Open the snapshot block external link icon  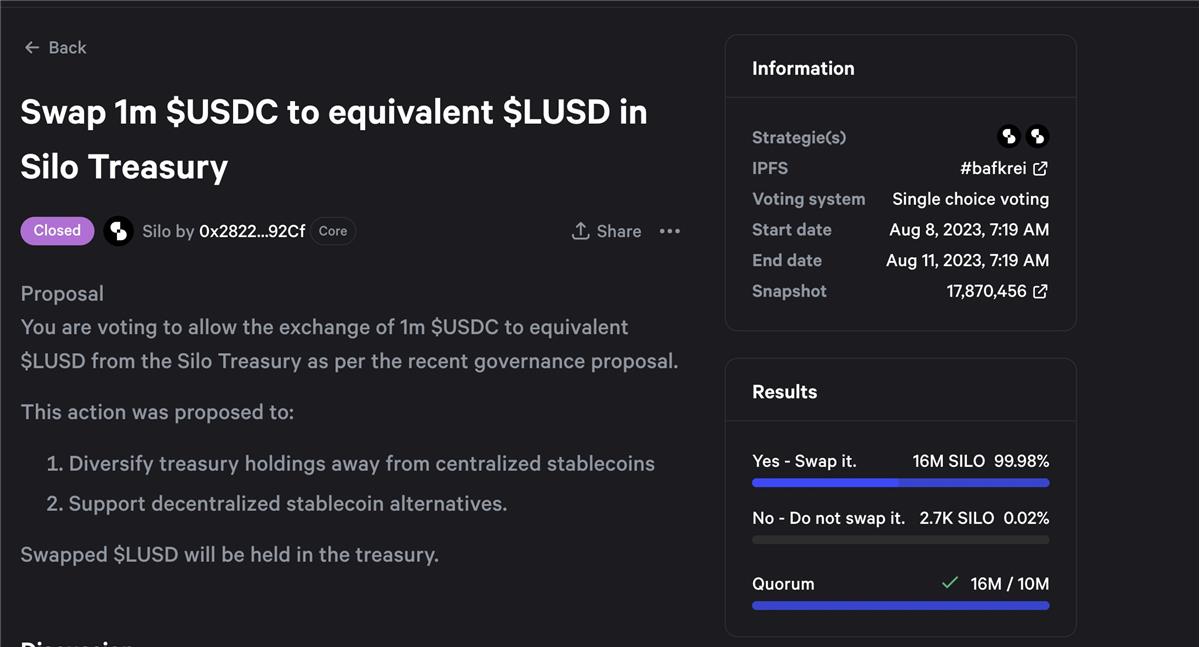click(1040, 291)
